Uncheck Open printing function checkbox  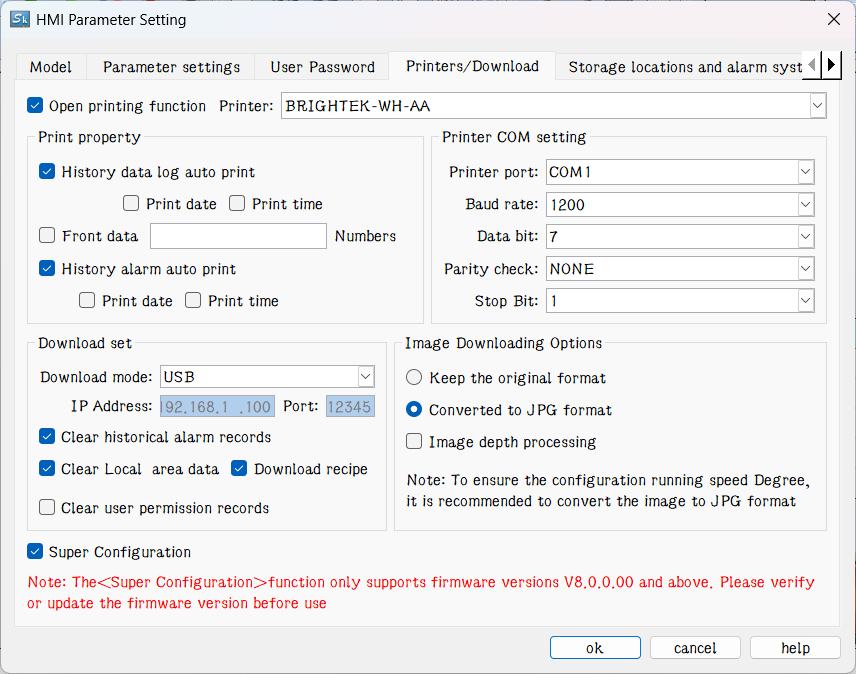coord(35,105)
